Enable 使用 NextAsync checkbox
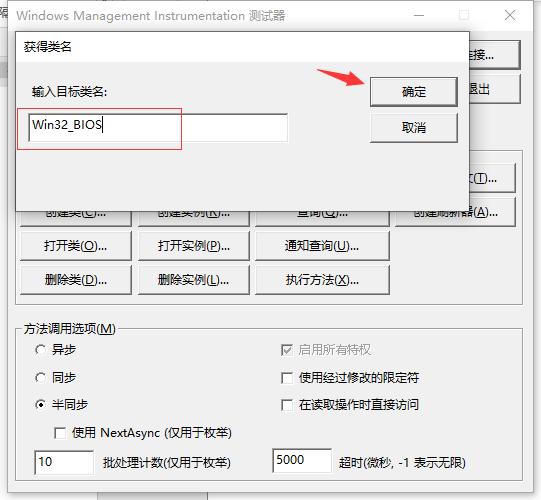The width and height of the screenshot is (541, 500). tap(60, 432)
